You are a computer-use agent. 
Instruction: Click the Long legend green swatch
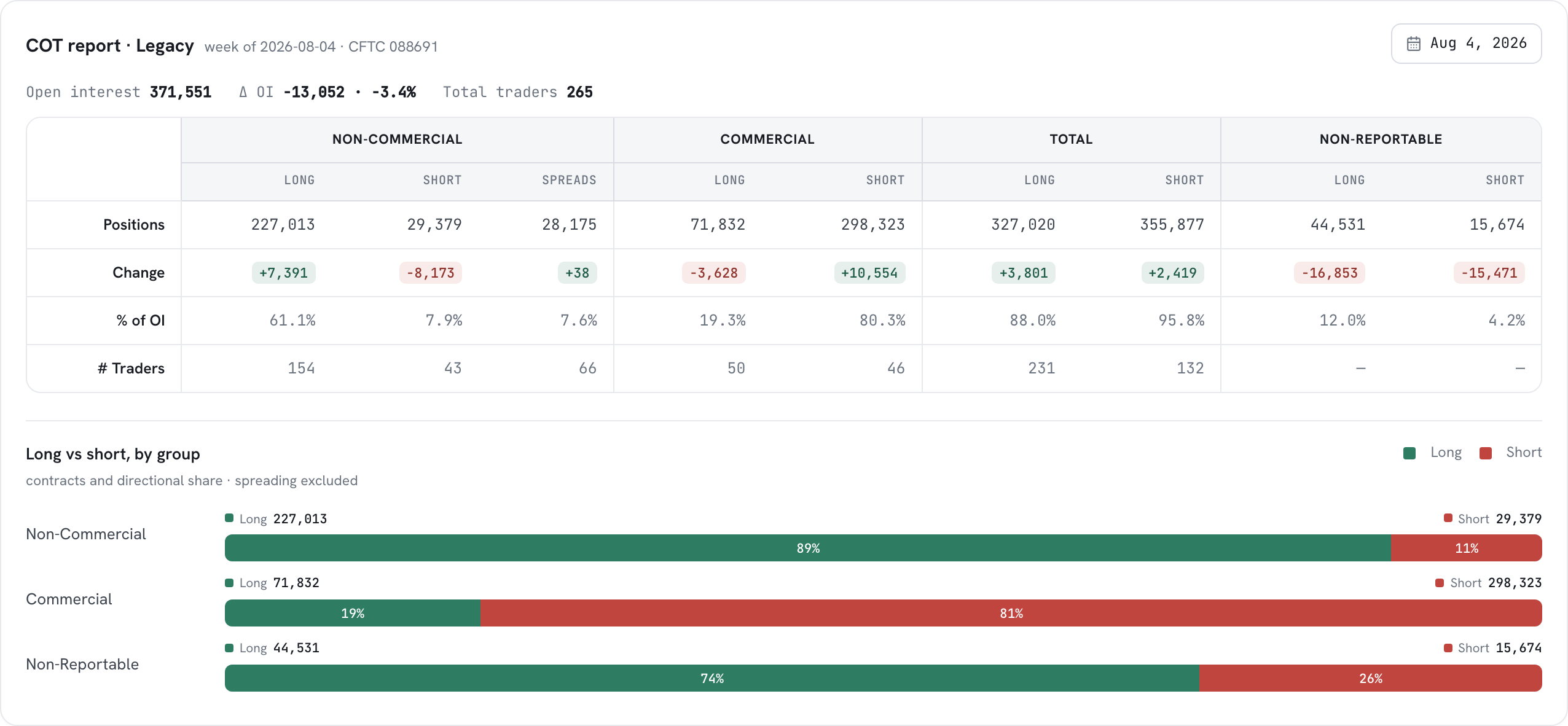[x=1409, y=453]
